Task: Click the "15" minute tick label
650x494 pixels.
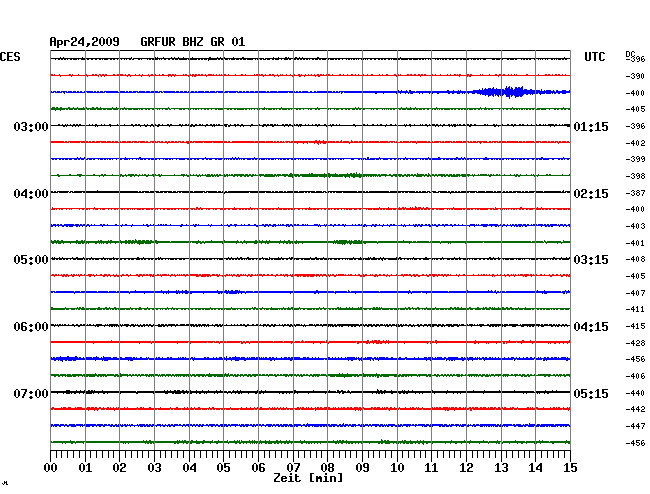Action: point(570,467)
